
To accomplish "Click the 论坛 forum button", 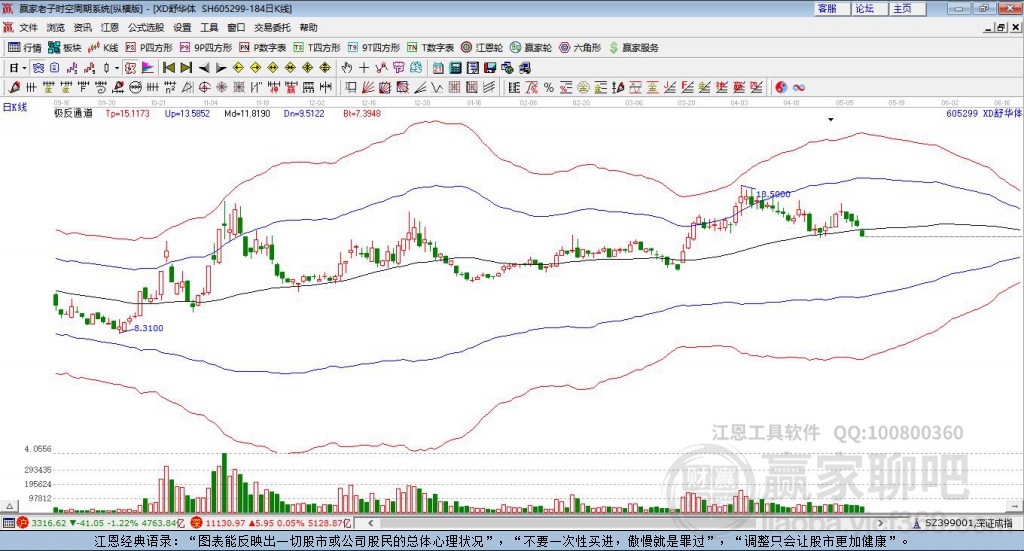I will (869, 8).
